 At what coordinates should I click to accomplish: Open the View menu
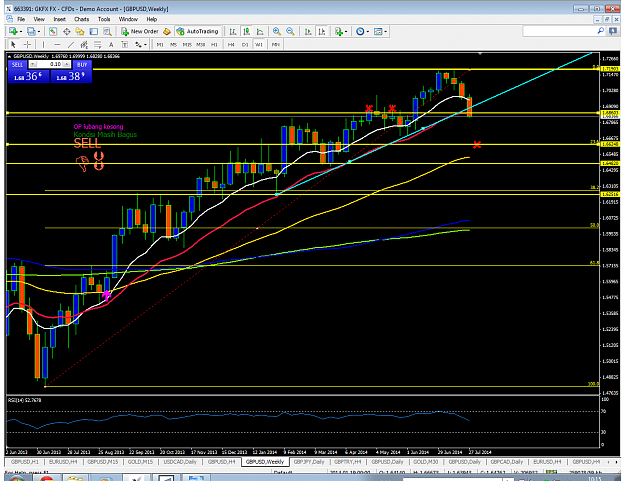point(39,19)
